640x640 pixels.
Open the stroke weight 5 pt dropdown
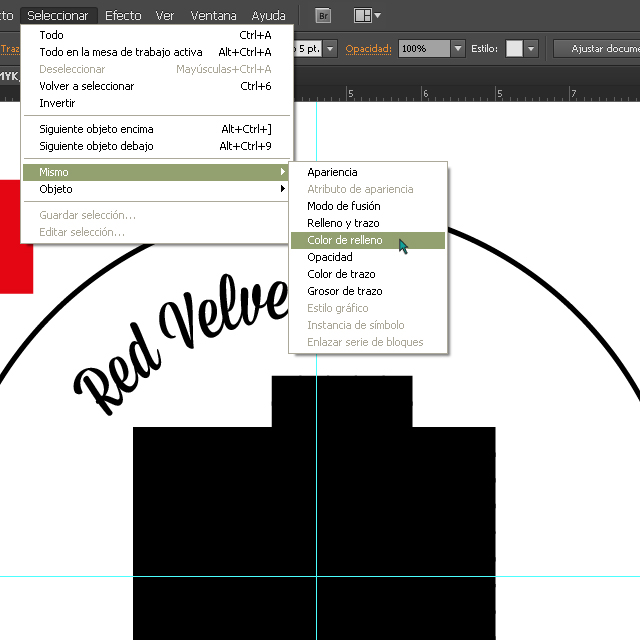point(330,49)
